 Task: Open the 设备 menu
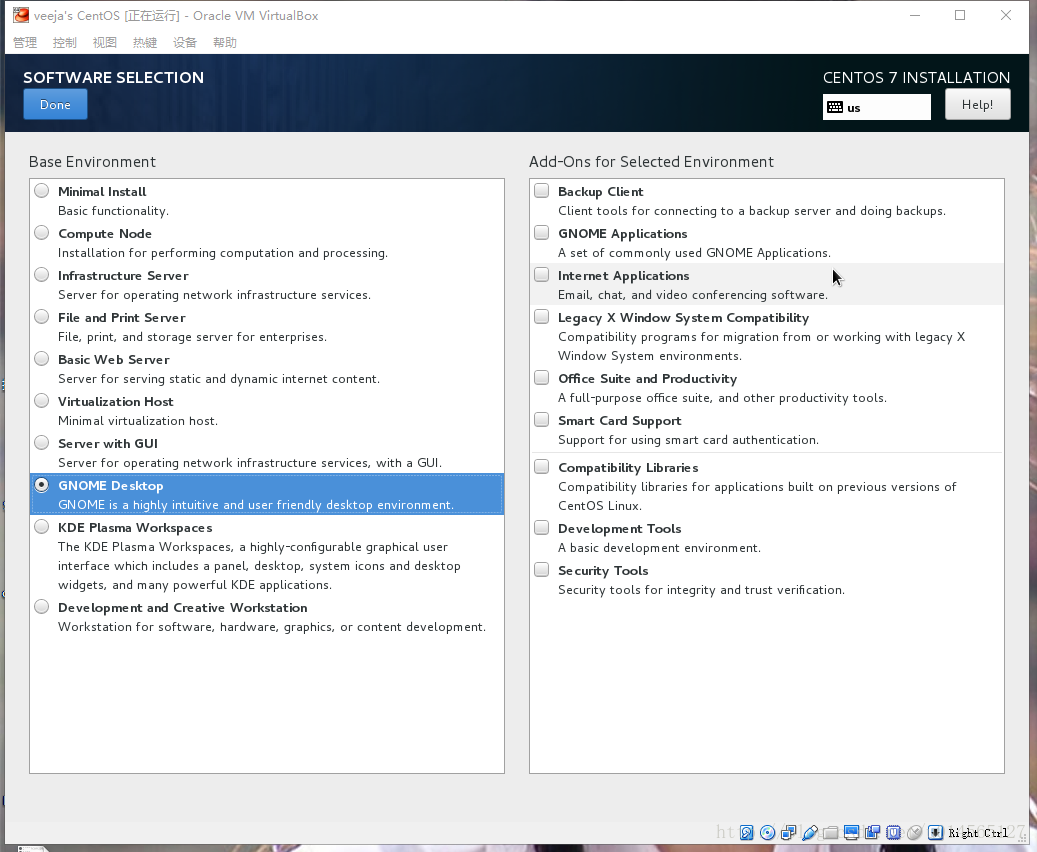coord(185,42)
